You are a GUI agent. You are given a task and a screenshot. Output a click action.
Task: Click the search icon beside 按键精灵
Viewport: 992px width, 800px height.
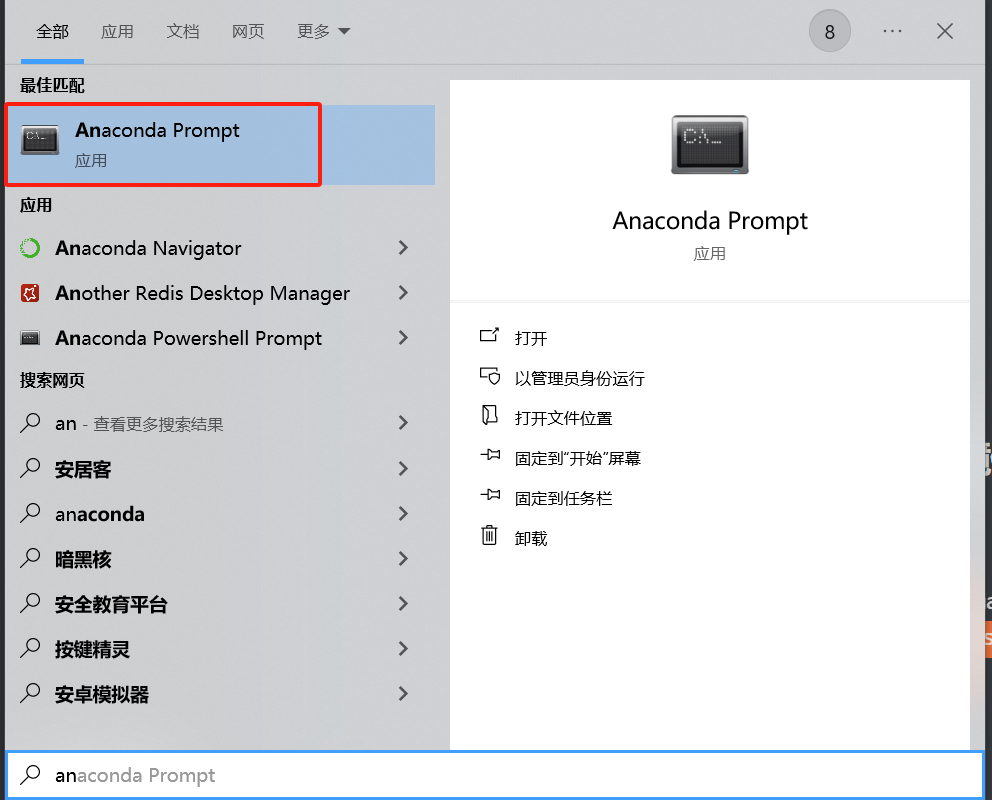[30, 648]
